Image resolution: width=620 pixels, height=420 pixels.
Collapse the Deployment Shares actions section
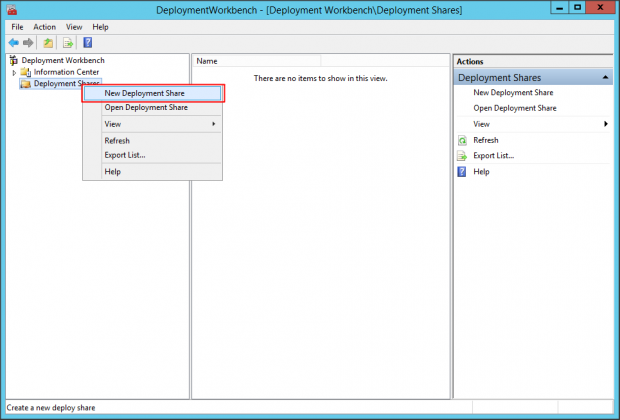click(606, 77)
